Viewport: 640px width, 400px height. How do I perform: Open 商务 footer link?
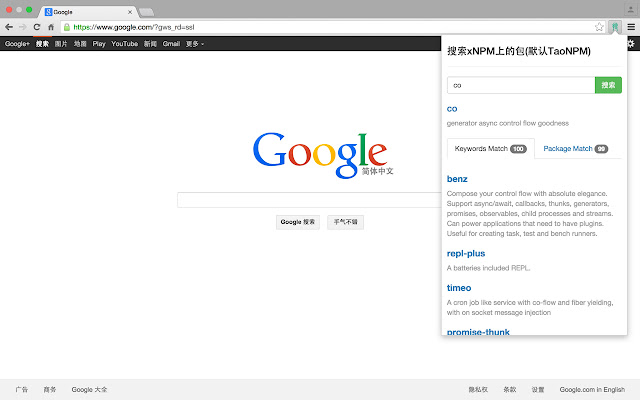point(50,389)
